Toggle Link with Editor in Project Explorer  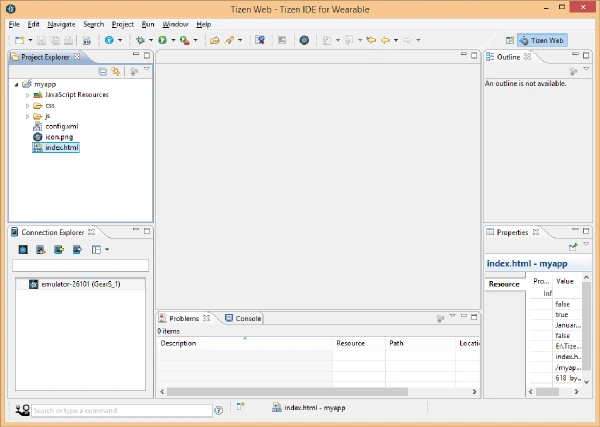[116, 72]
